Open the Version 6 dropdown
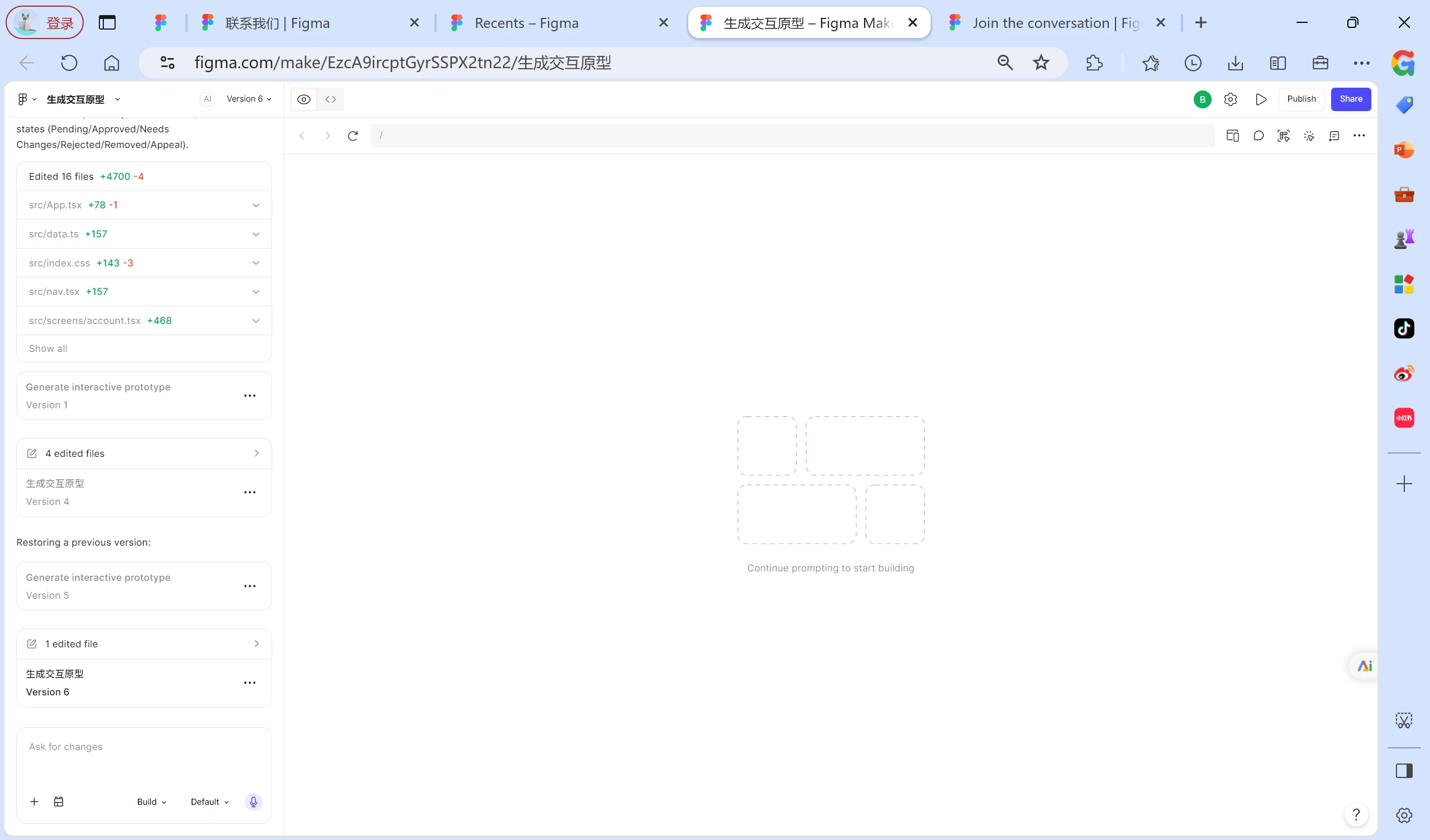This screenshot has height=840, width=1430. coord(249,99)
